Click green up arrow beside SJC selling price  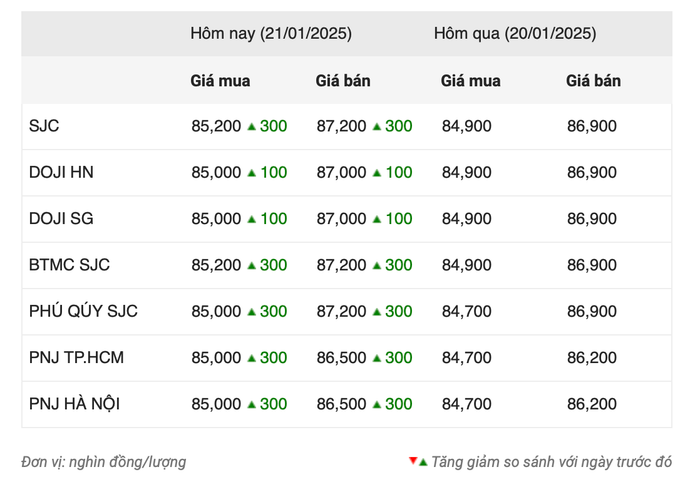coord(377,127)
